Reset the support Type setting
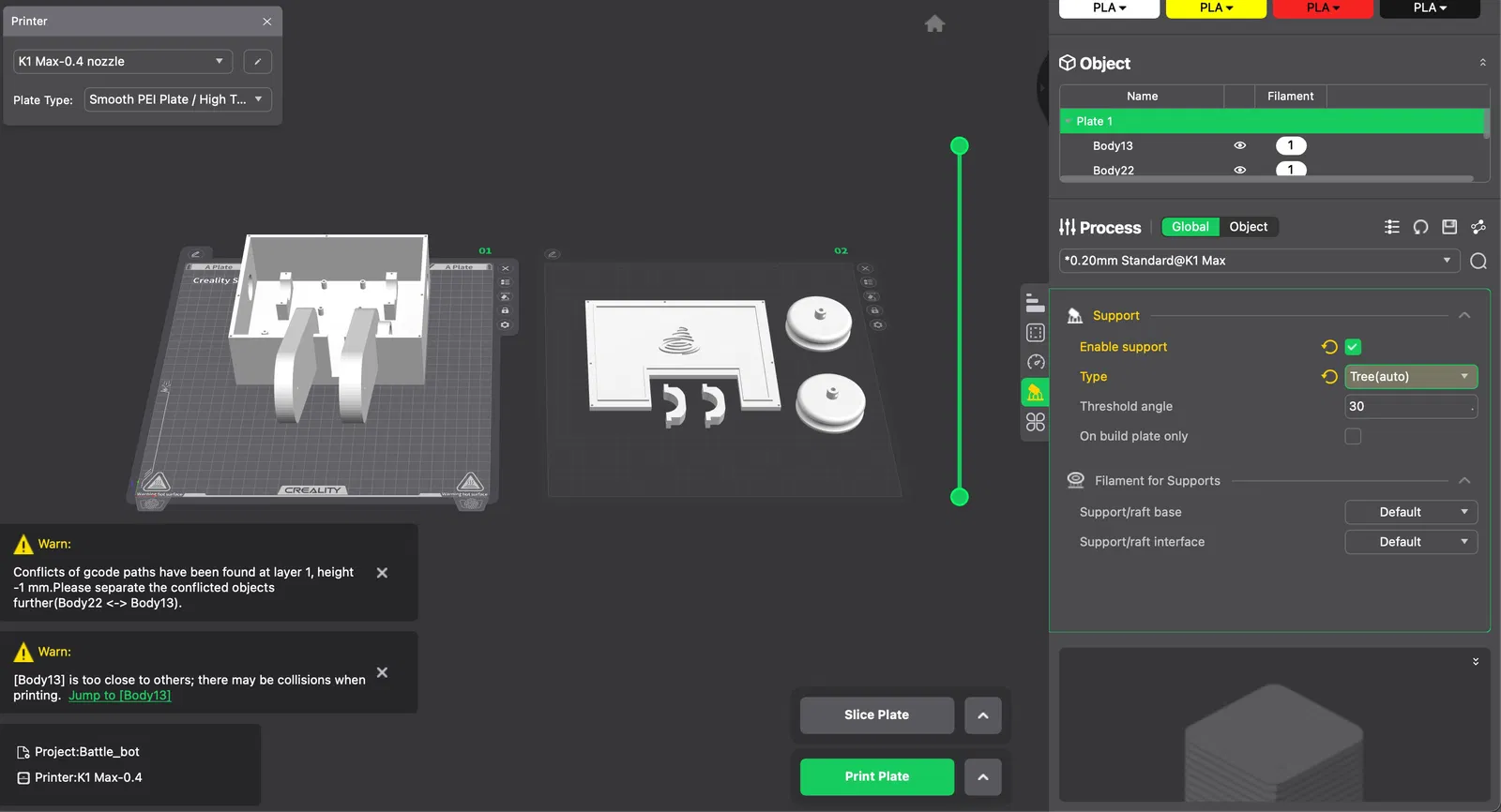Viewport: 1501px width, 812px height. tap(1329, 377)
